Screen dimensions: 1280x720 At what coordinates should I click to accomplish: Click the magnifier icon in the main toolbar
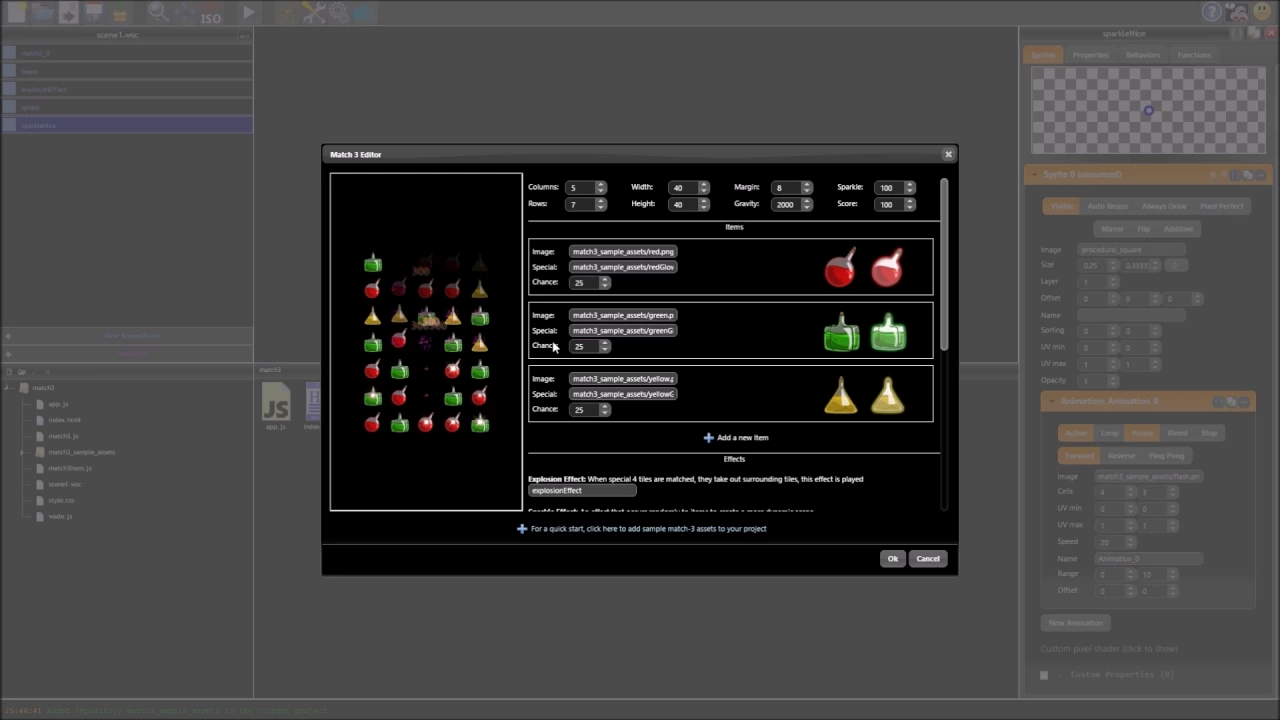158,13
